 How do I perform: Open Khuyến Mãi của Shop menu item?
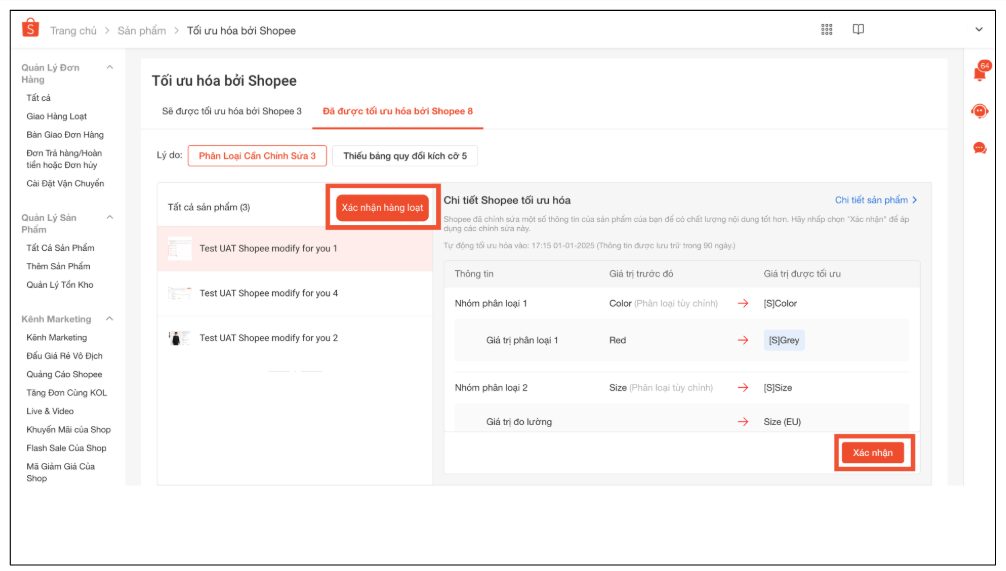click(69, 430)
